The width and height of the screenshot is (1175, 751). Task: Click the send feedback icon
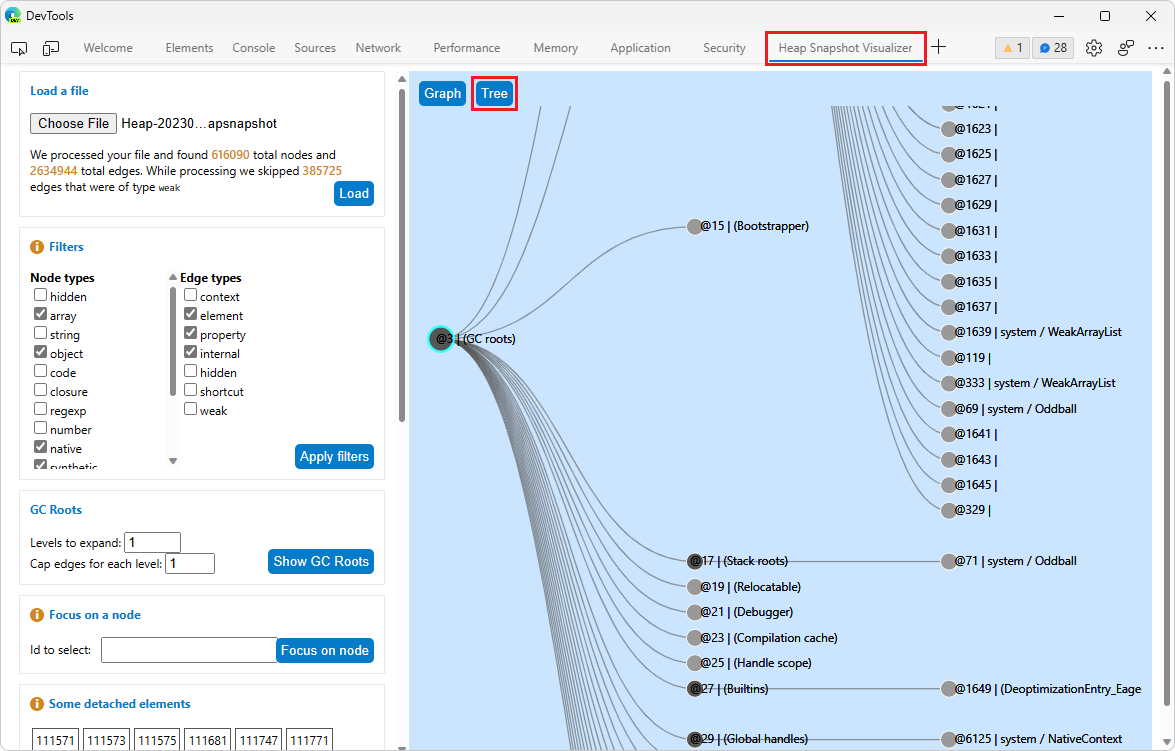pos(1125,47)
